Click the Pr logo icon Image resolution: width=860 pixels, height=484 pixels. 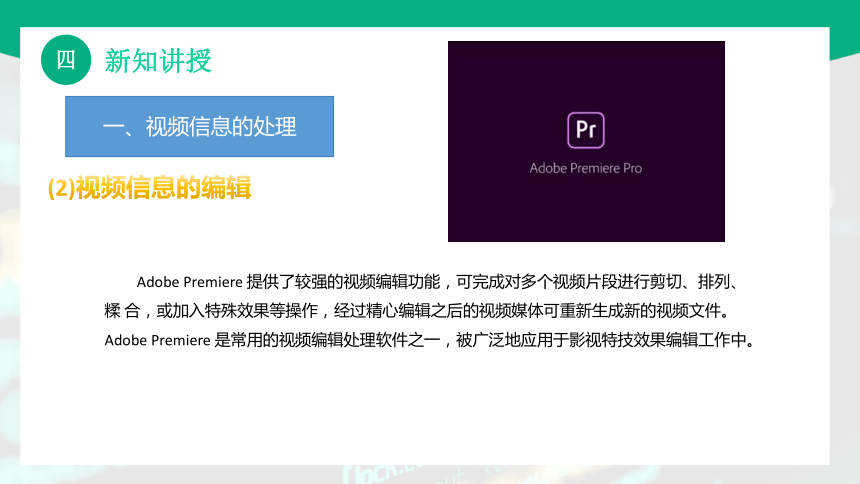tap(586, 130)
